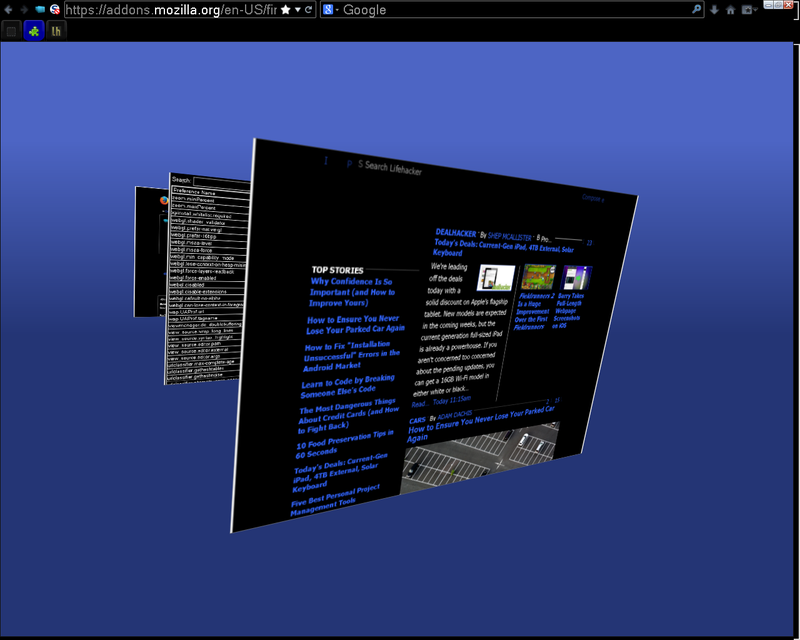Image resolution: width=800 pixels, height=640 pixels.
Task: Switch to the green puzzle add-ons tab
Action: pyautogui.click(x=34, y=31)
